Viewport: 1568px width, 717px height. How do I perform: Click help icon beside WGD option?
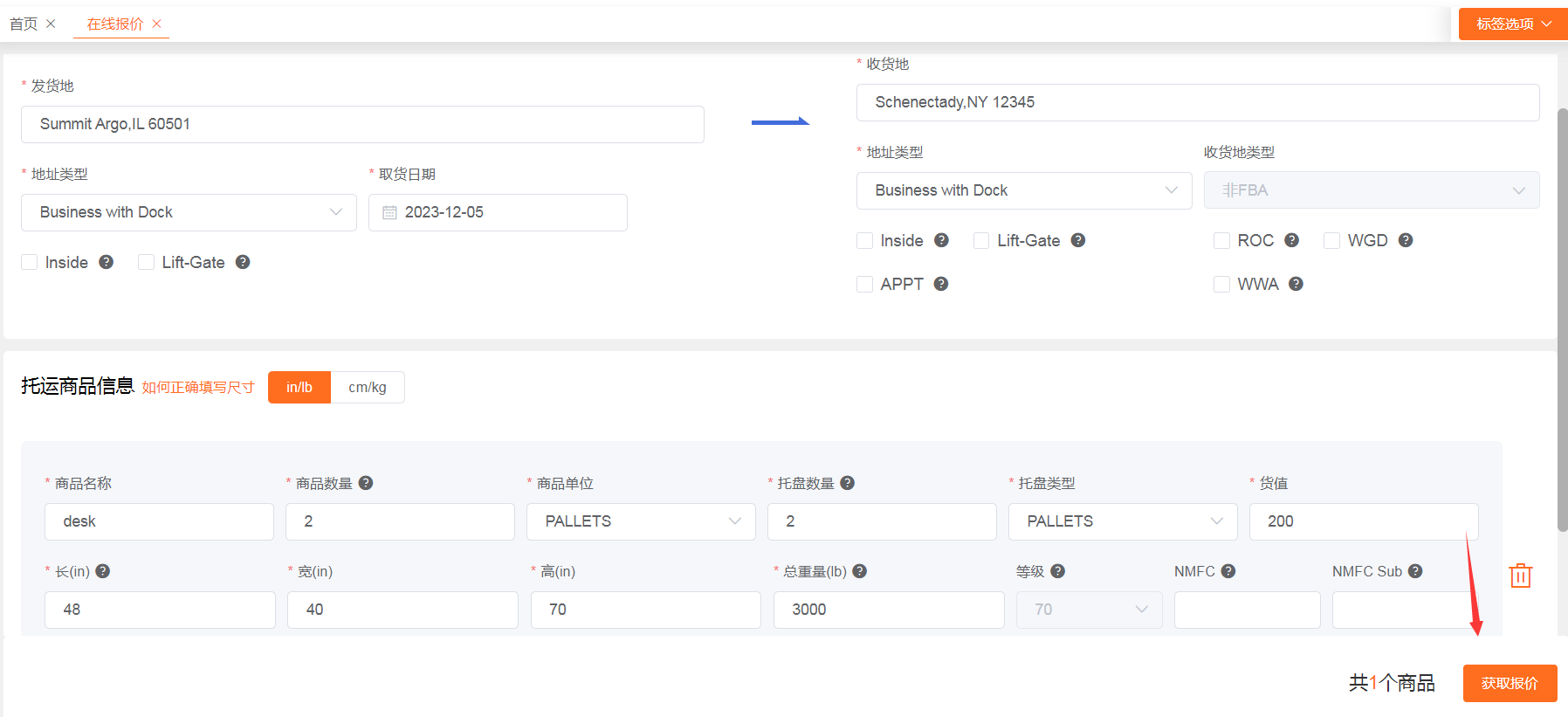click(x=1405, y=240)
